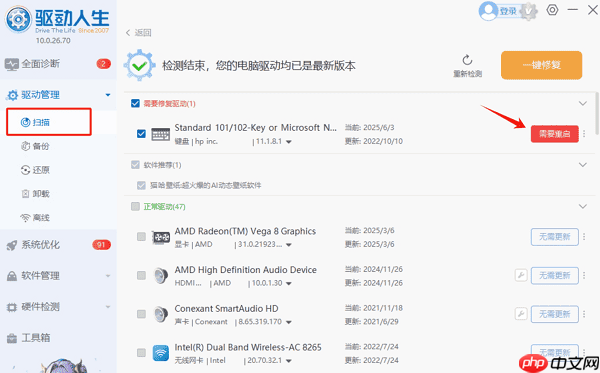Image resolution: width=600 pixels, height=373 pixels.
Task: Click the user avatar icon
Action: 488,11
